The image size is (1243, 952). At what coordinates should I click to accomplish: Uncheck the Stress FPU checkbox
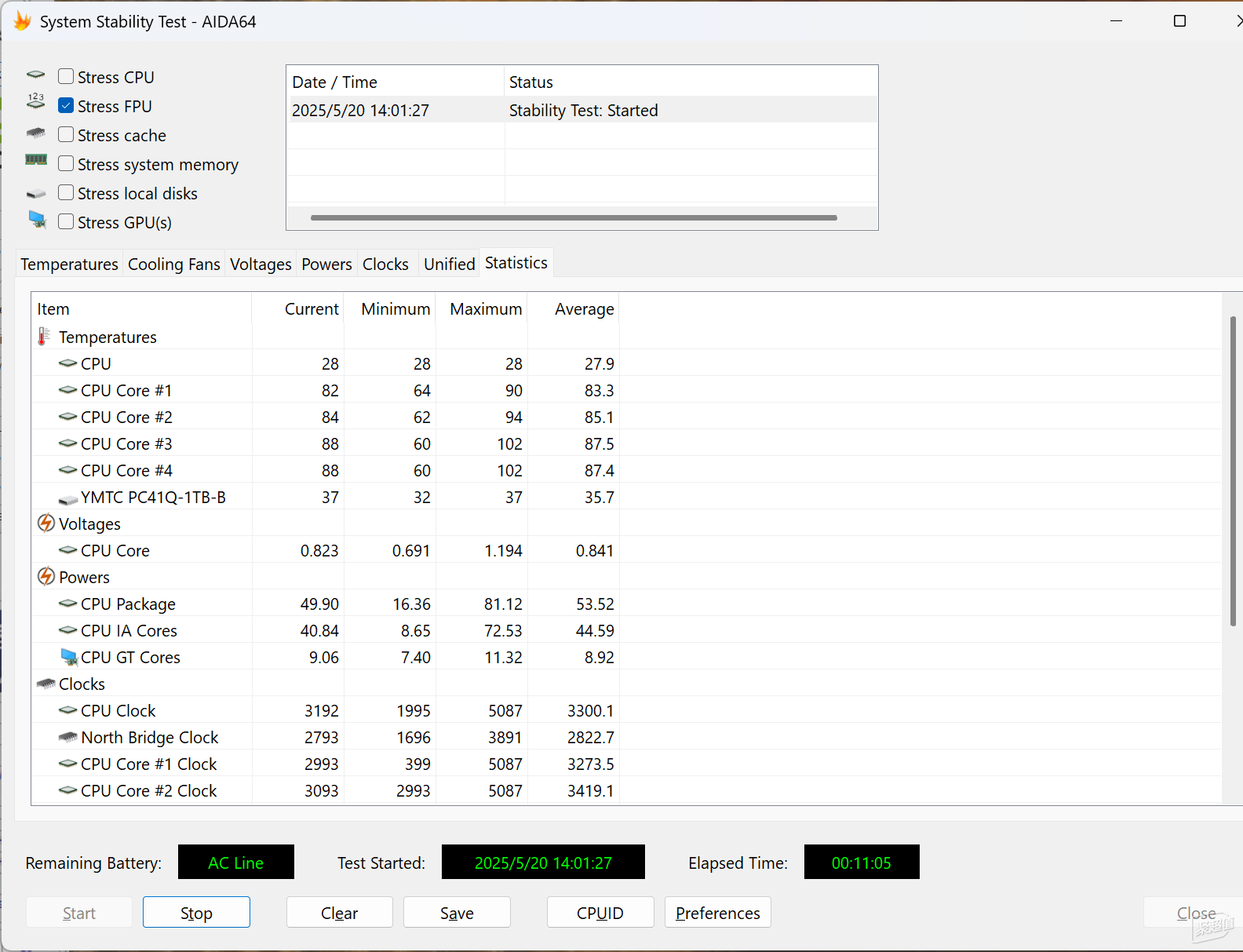(x=66, y=106)
